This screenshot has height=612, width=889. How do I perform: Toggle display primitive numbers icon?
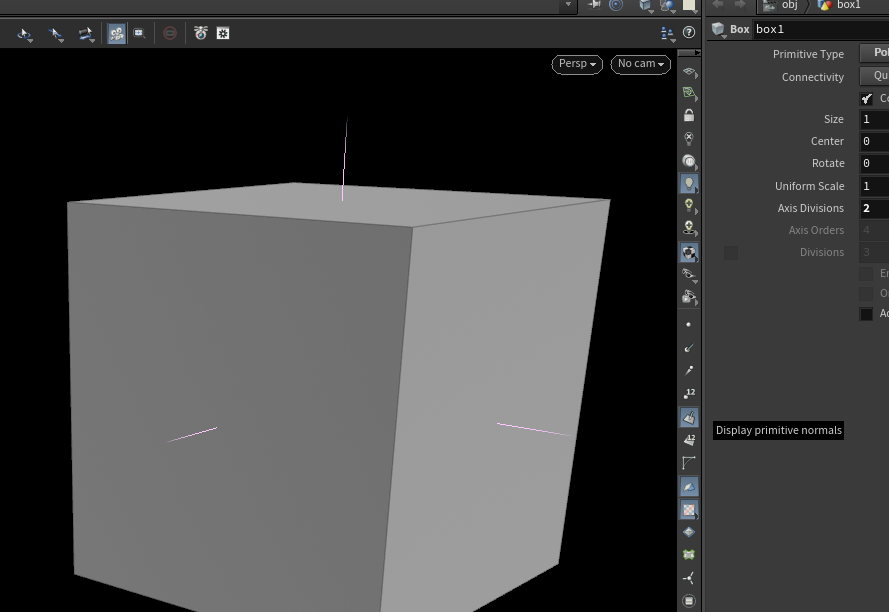click(x=689, y=440)
